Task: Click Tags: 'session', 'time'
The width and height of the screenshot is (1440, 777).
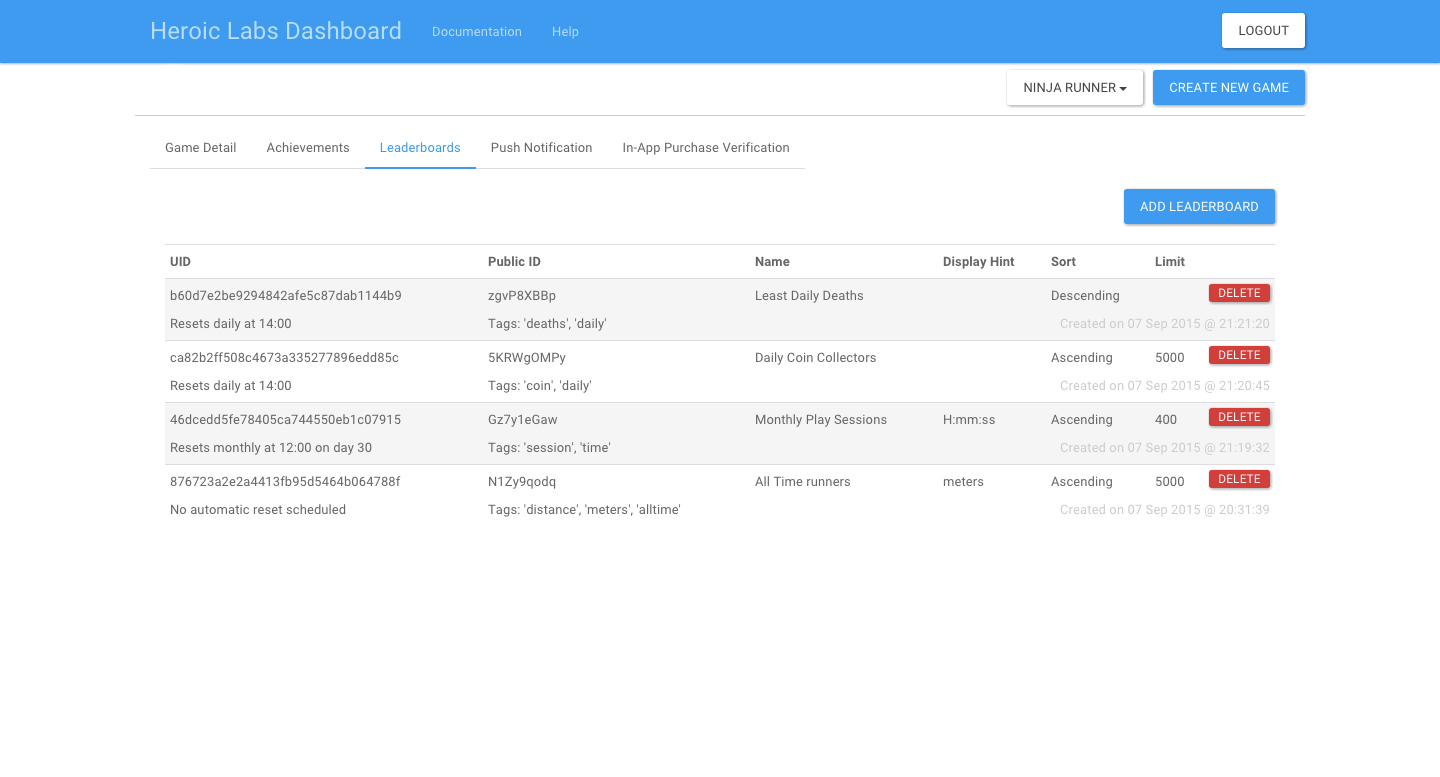Action: (549, 448)
